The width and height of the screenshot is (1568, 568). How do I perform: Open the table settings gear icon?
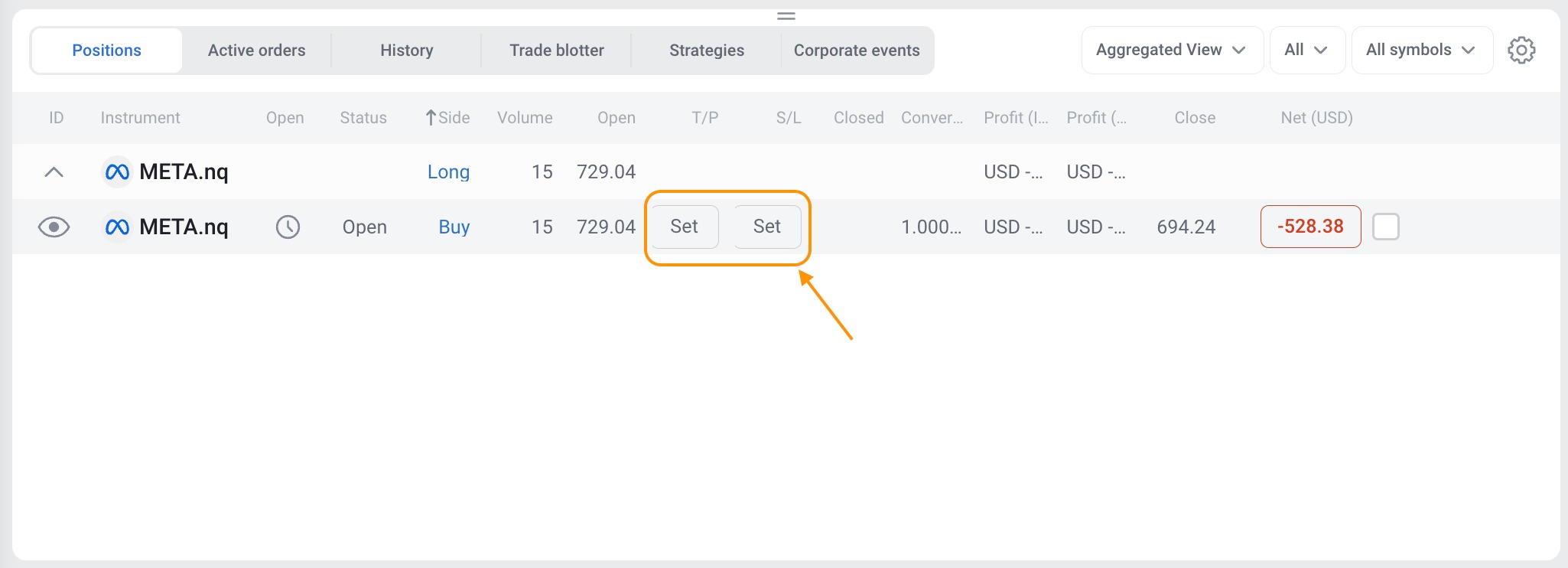coord(1521,51)
